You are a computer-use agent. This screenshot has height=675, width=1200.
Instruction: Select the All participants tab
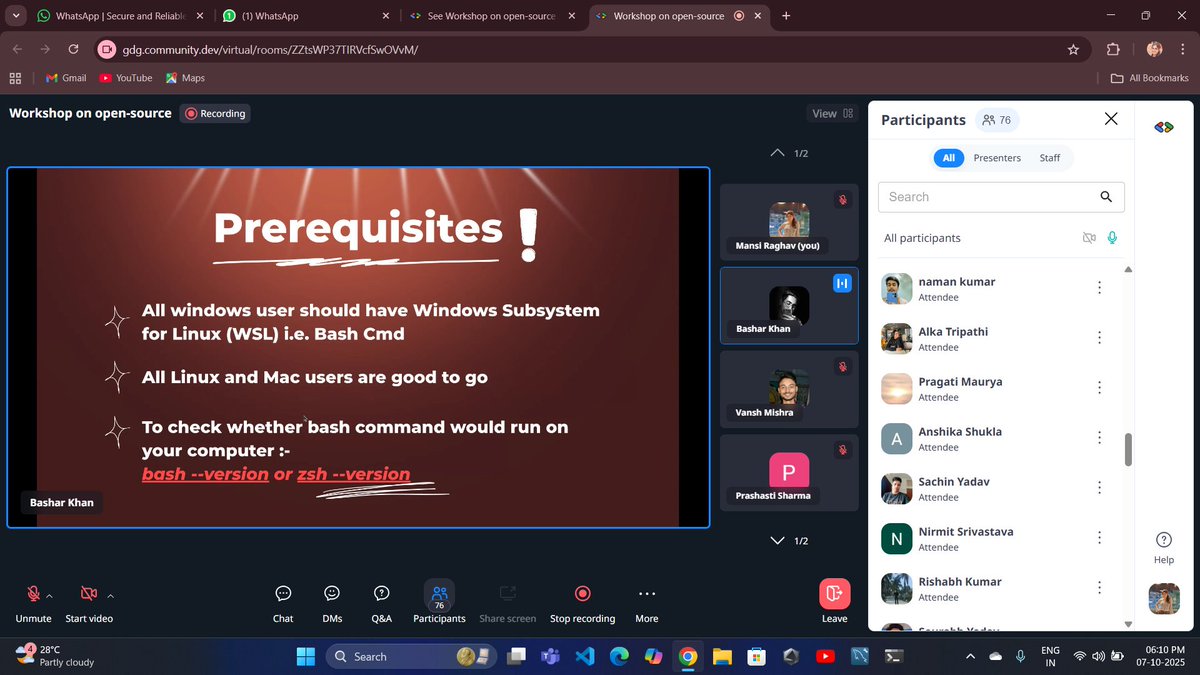pos(948,158)
